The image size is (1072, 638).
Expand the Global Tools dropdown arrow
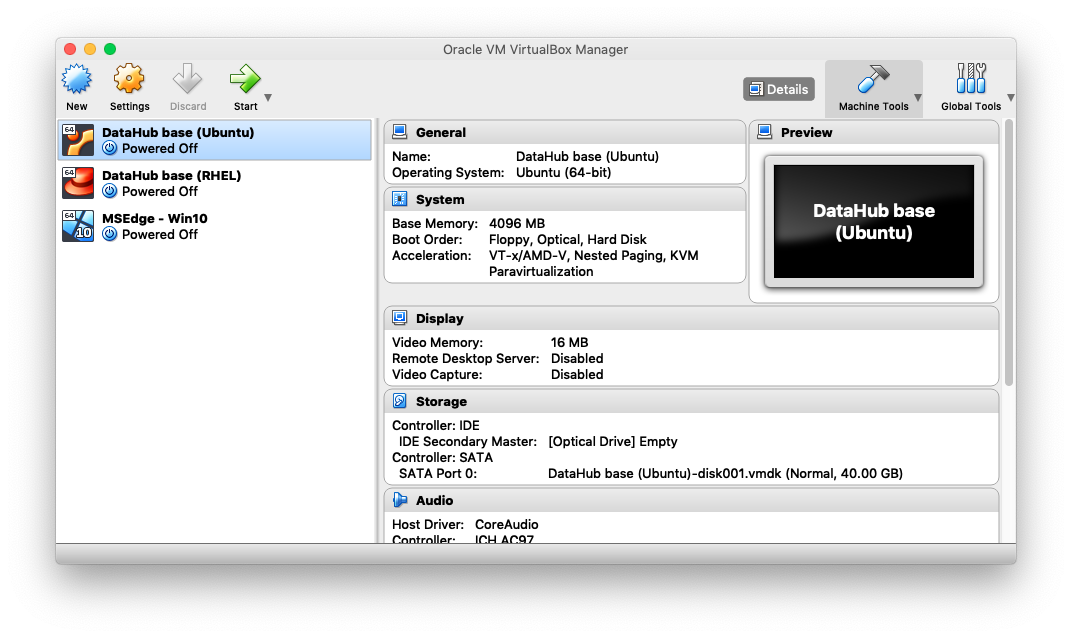pos(1010,97)
